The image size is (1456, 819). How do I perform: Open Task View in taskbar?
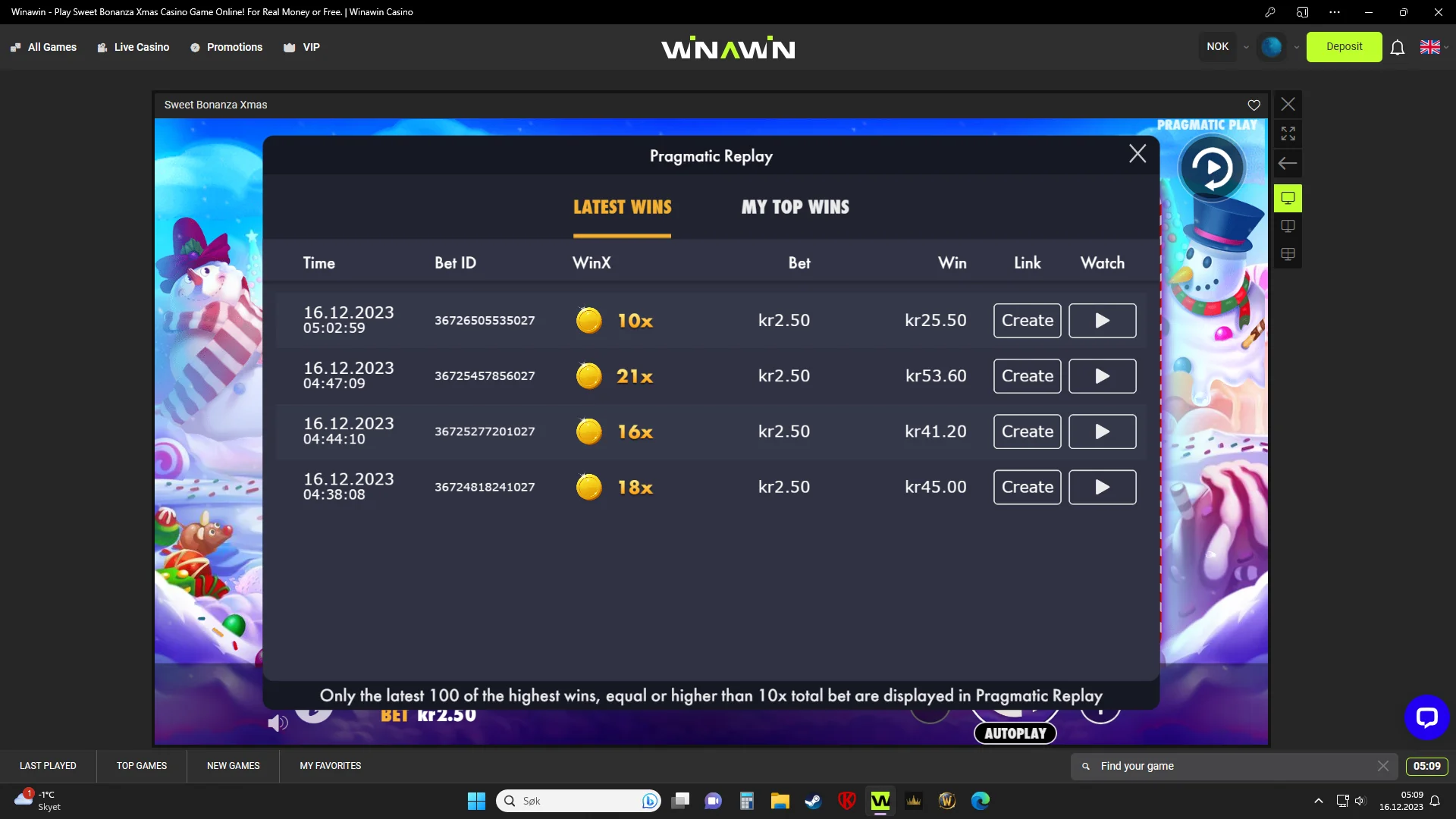[680, 801]
